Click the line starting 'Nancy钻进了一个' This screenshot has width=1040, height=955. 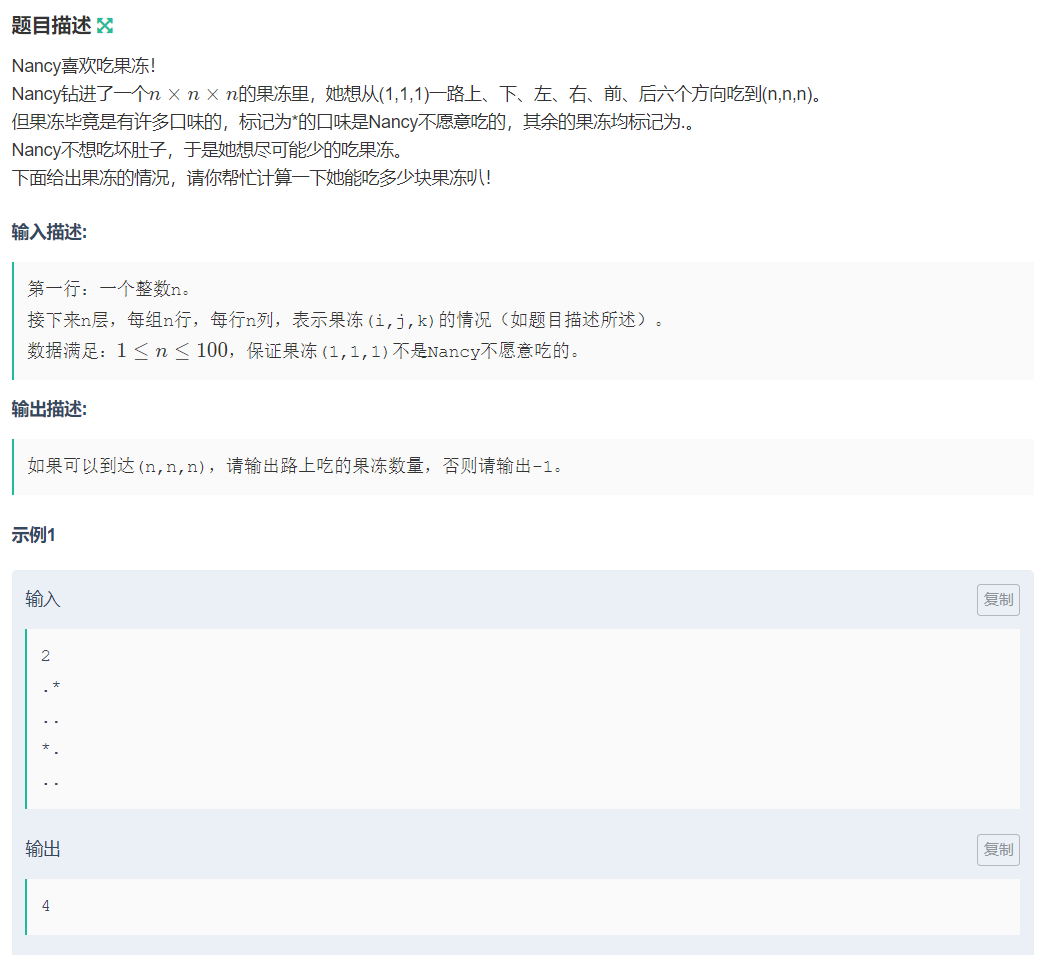pos(418,94)
